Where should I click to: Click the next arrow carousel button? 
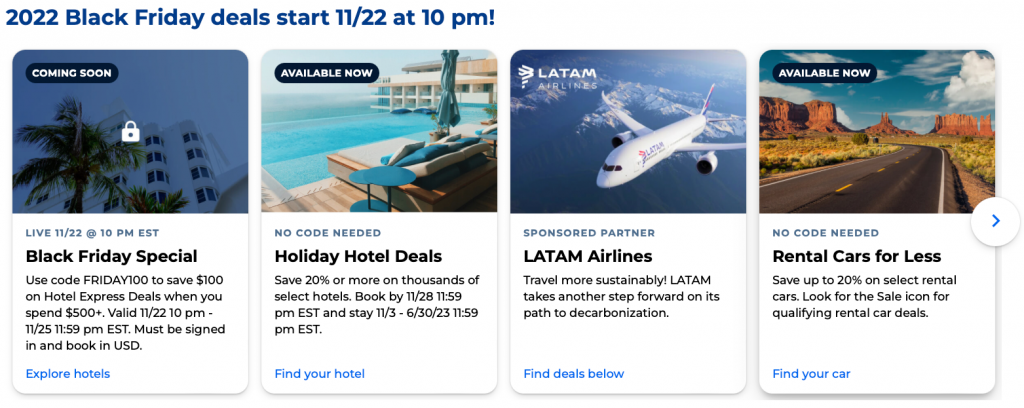click(x=995, y=221)
